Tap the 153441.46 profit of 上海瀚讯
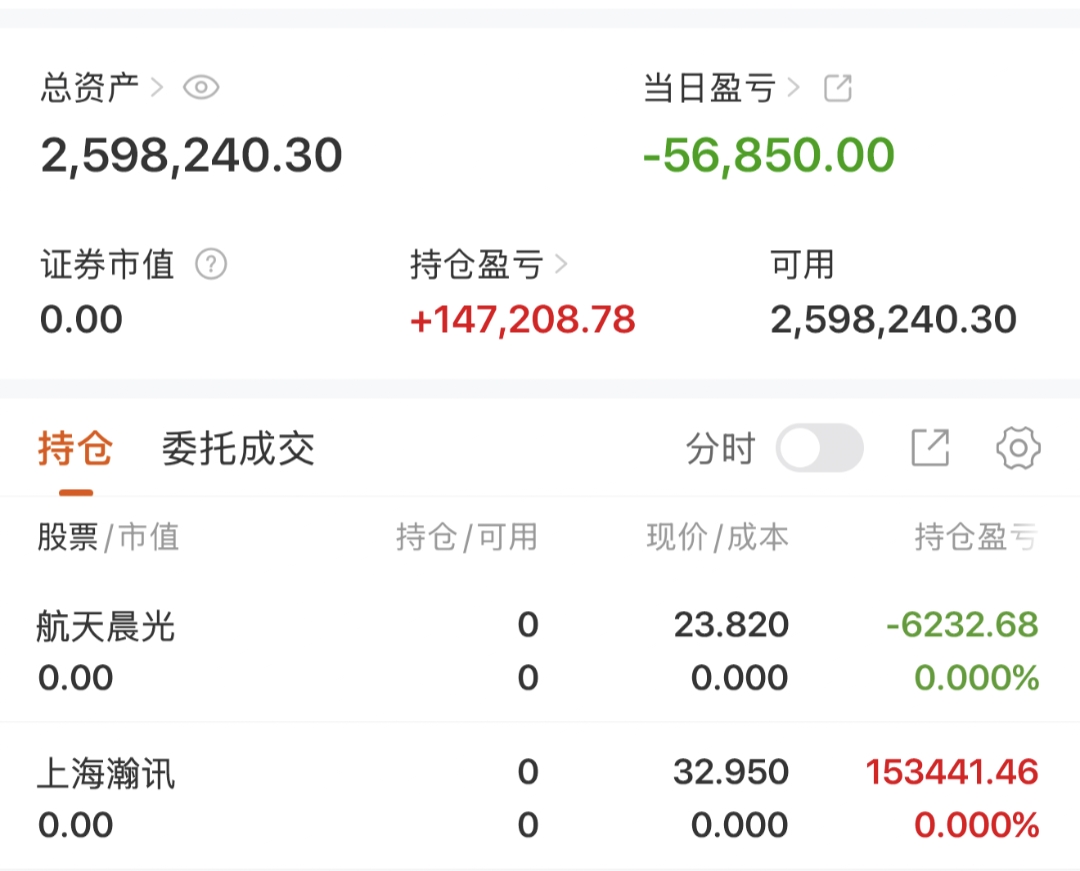 [x=951, y=772]
